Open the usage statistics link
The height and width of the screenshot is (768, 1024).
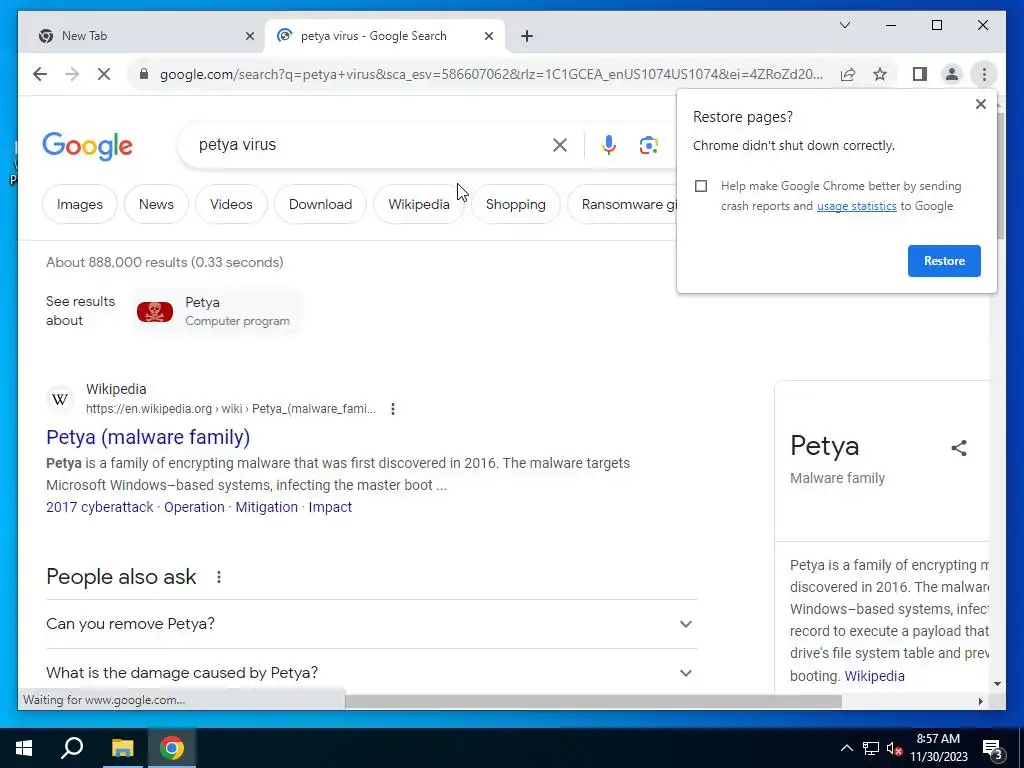pyautogui.click(x=856, y=206)
